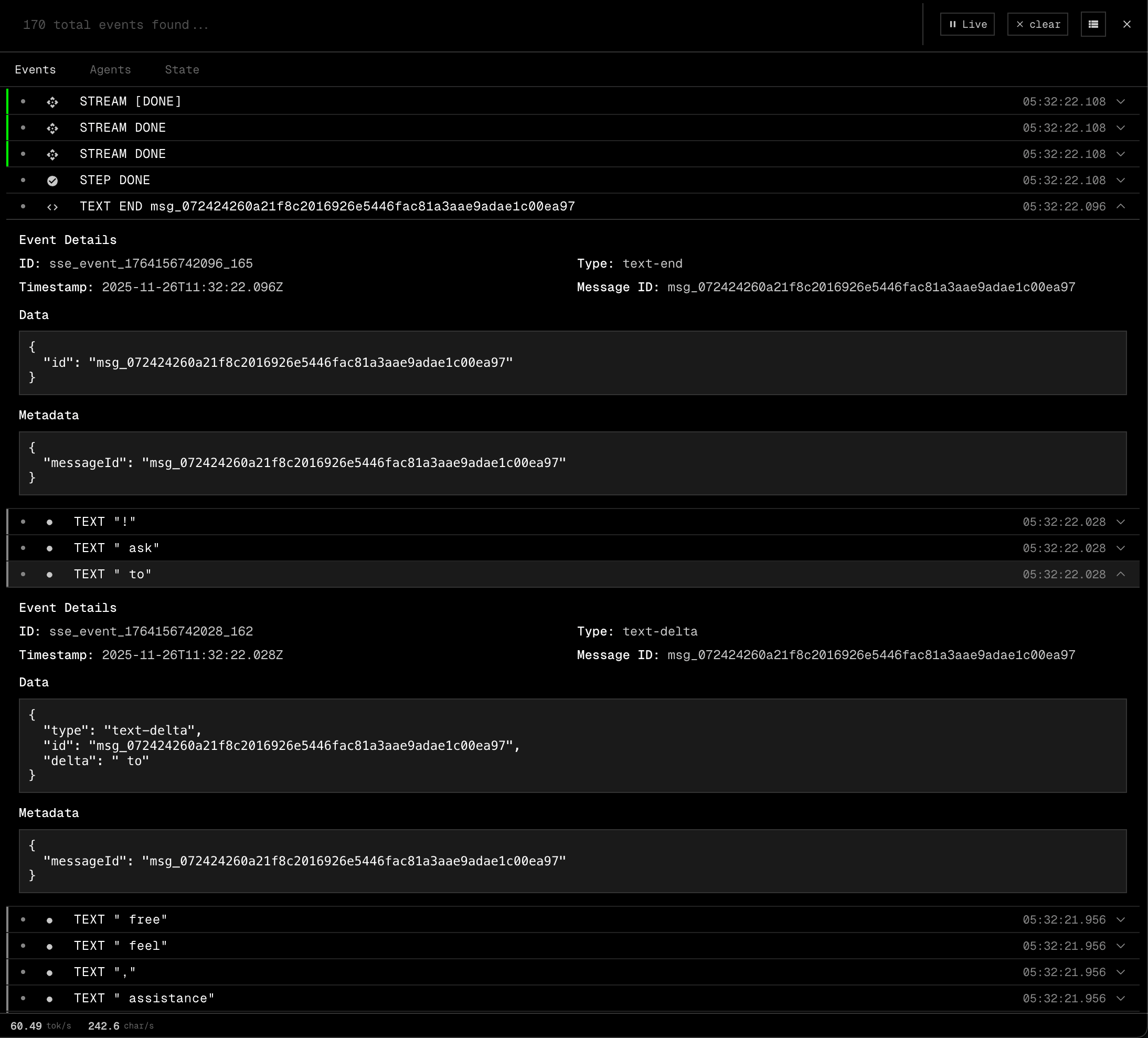Image resolution: width=1148 pixels, height=1038 pixels.
Task: Click the stream icon on STREAM [DONE] event
Action: (x=52, y=101)
